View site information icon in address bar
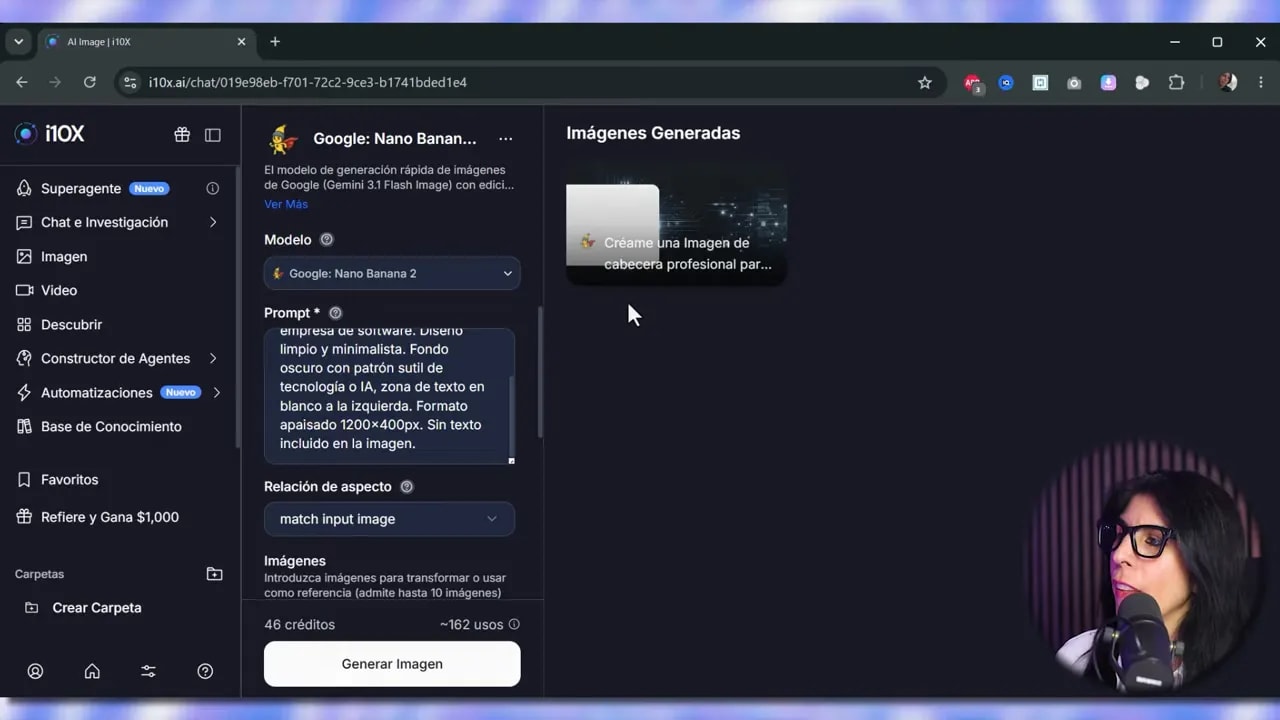 [x=129, y=82]
